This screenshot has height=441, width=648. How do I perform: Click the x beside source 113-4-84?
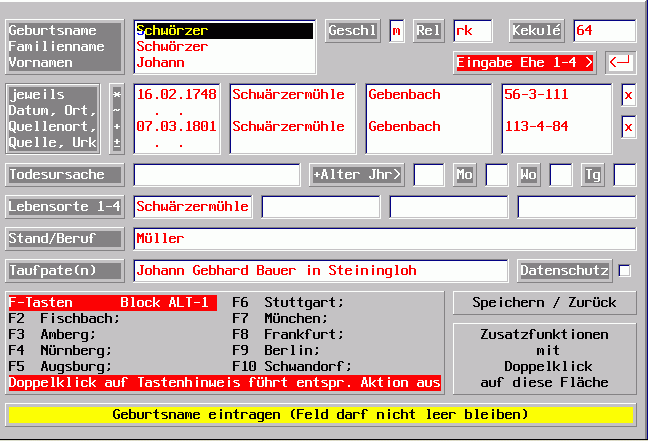[628, 127]
